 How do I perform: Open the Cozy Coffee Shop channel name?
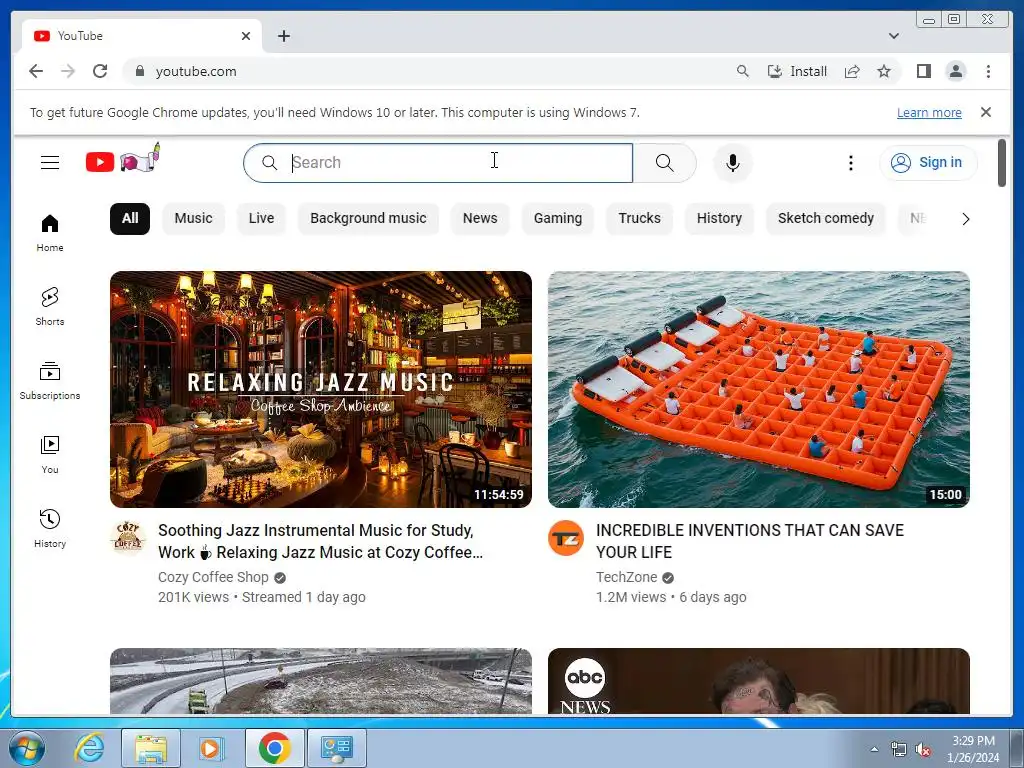tap(213, 577)
